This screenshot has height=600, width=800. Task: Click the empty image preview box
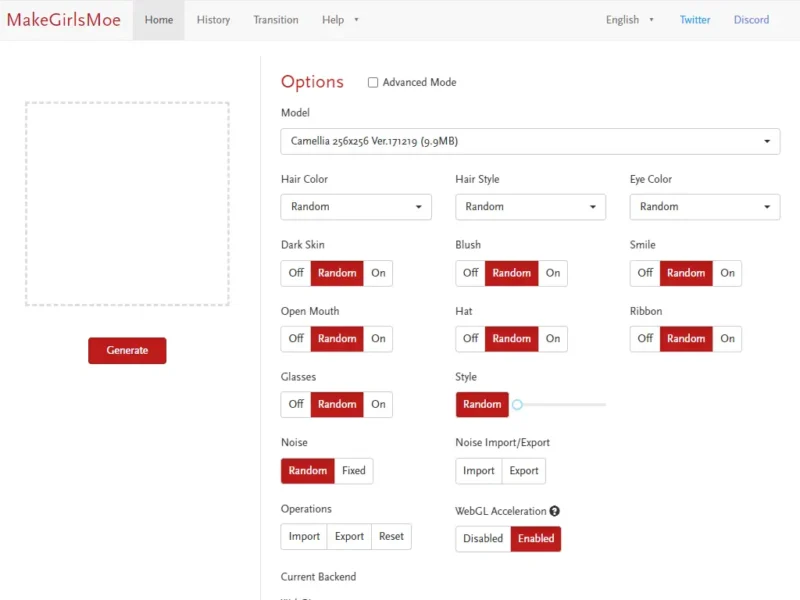(x=127, y=204)
